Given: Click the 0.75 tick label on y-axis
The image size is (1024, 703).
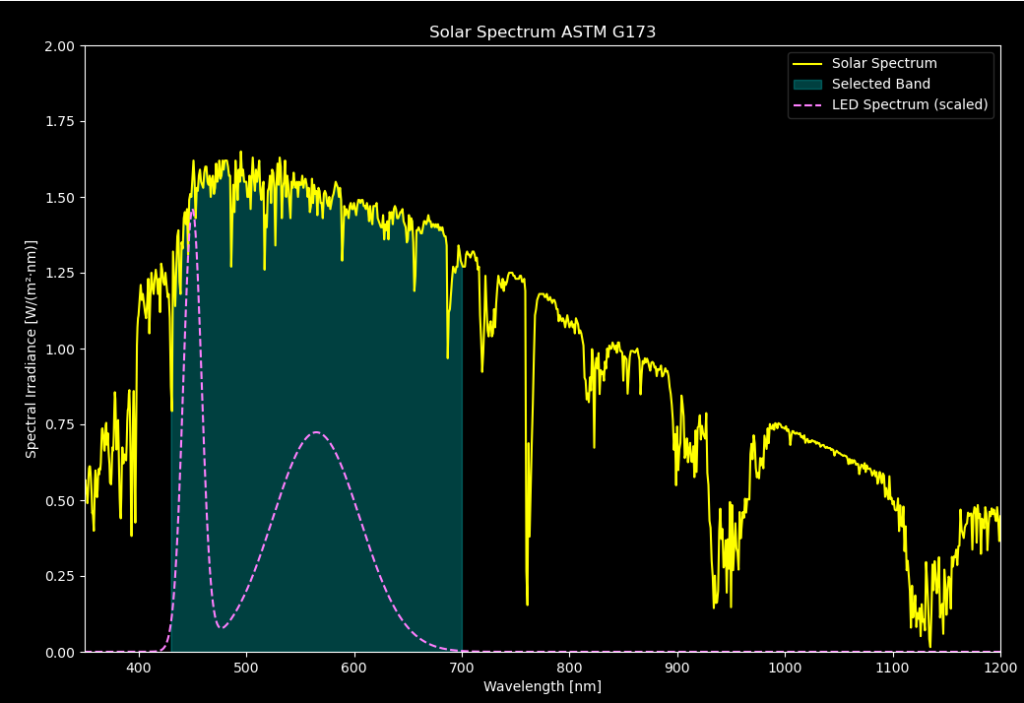Looking at the screenshot, I should click(59, 425).
